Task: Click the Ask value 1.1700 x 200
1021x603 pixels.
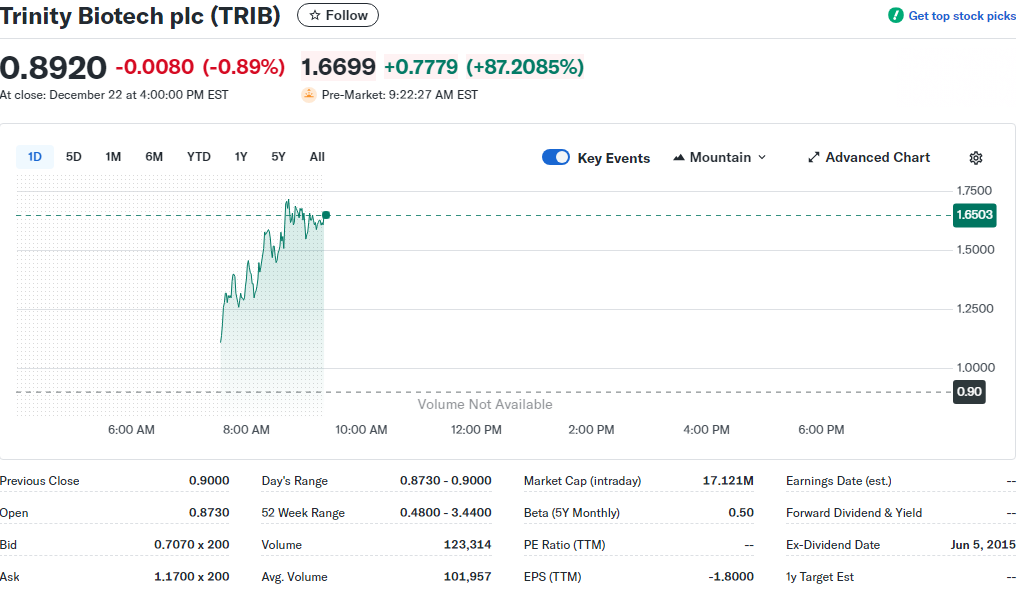Action: pos(191,576)
